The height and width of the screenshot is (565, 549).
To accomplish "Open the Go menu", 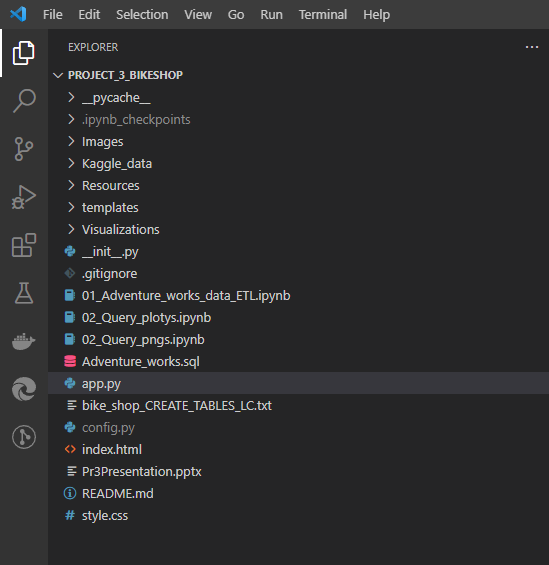I will tap(236, 15).
